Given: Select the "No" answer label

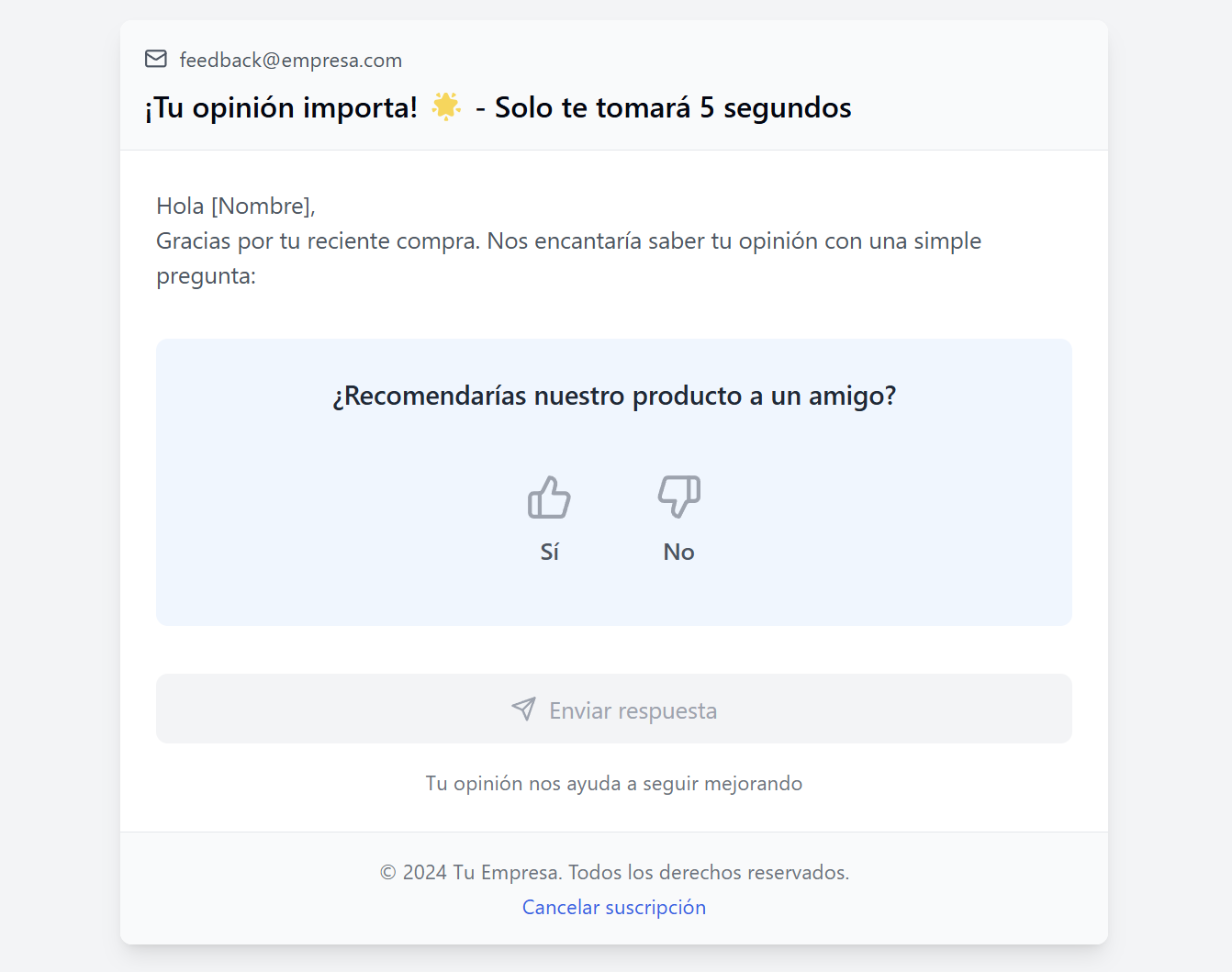Looking at the screenshot, I should [x=679, y=552].
